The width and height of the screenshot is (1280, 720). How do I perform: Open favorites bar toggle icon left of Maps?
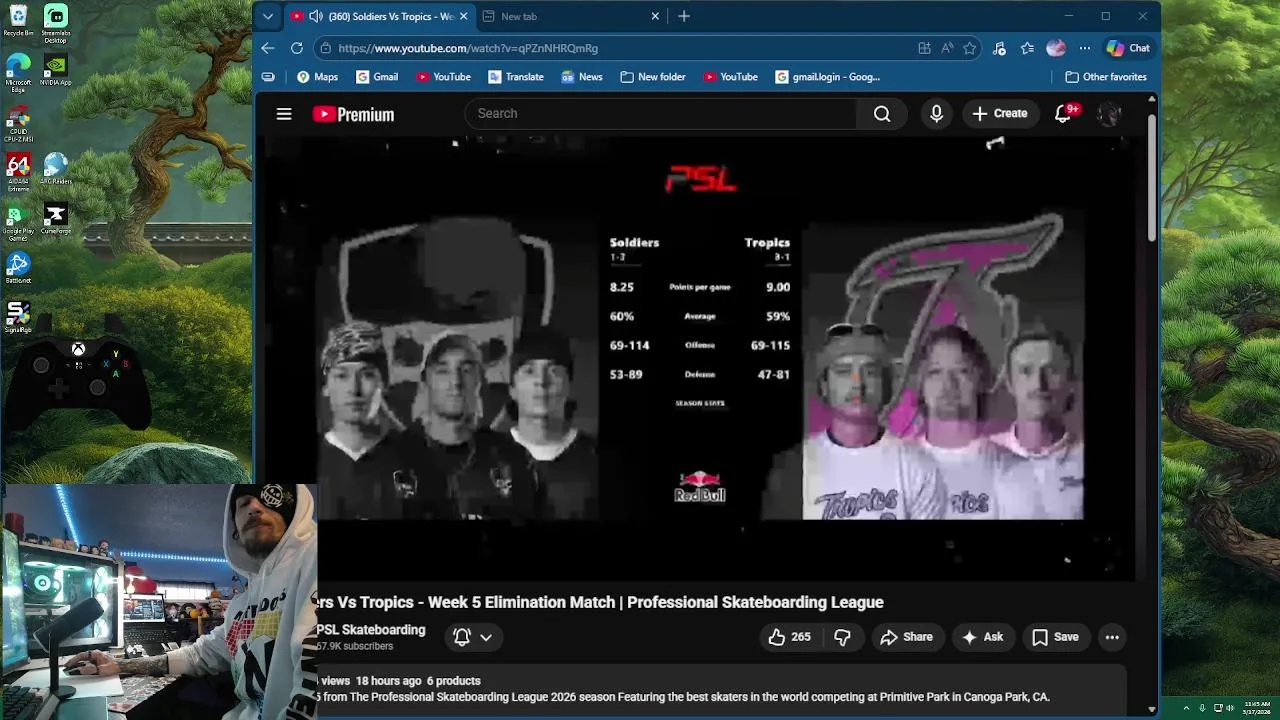click(268, 77)
